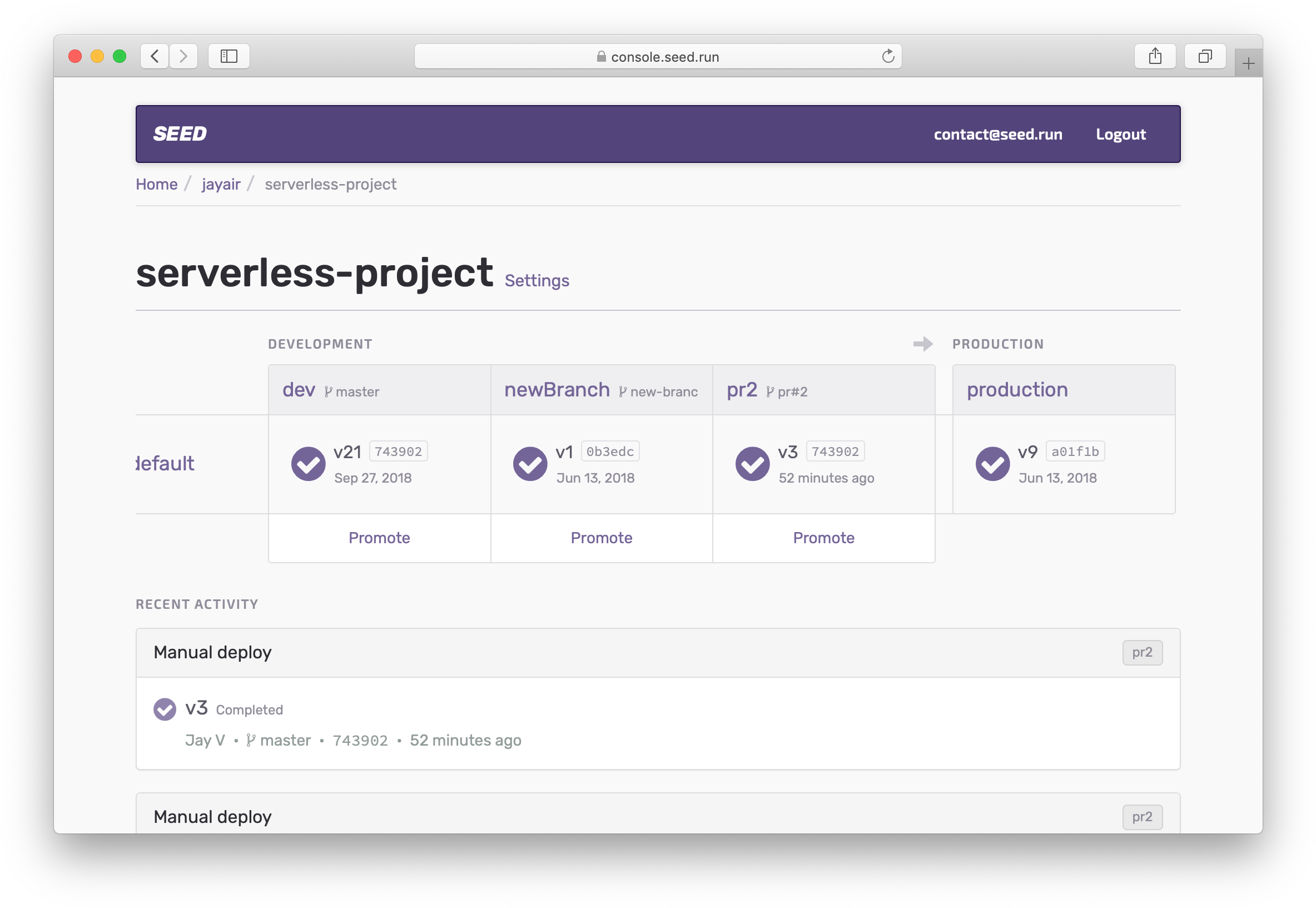Go to jayair breadcrumb
1316x908 pixels.
point(221,185)
